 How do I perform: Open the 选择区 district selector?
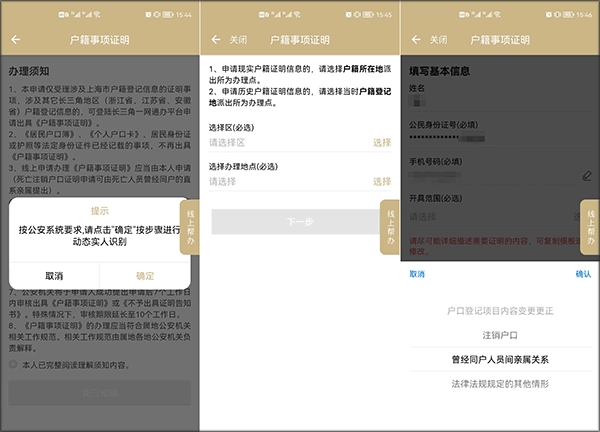click(x=300, y=143)
